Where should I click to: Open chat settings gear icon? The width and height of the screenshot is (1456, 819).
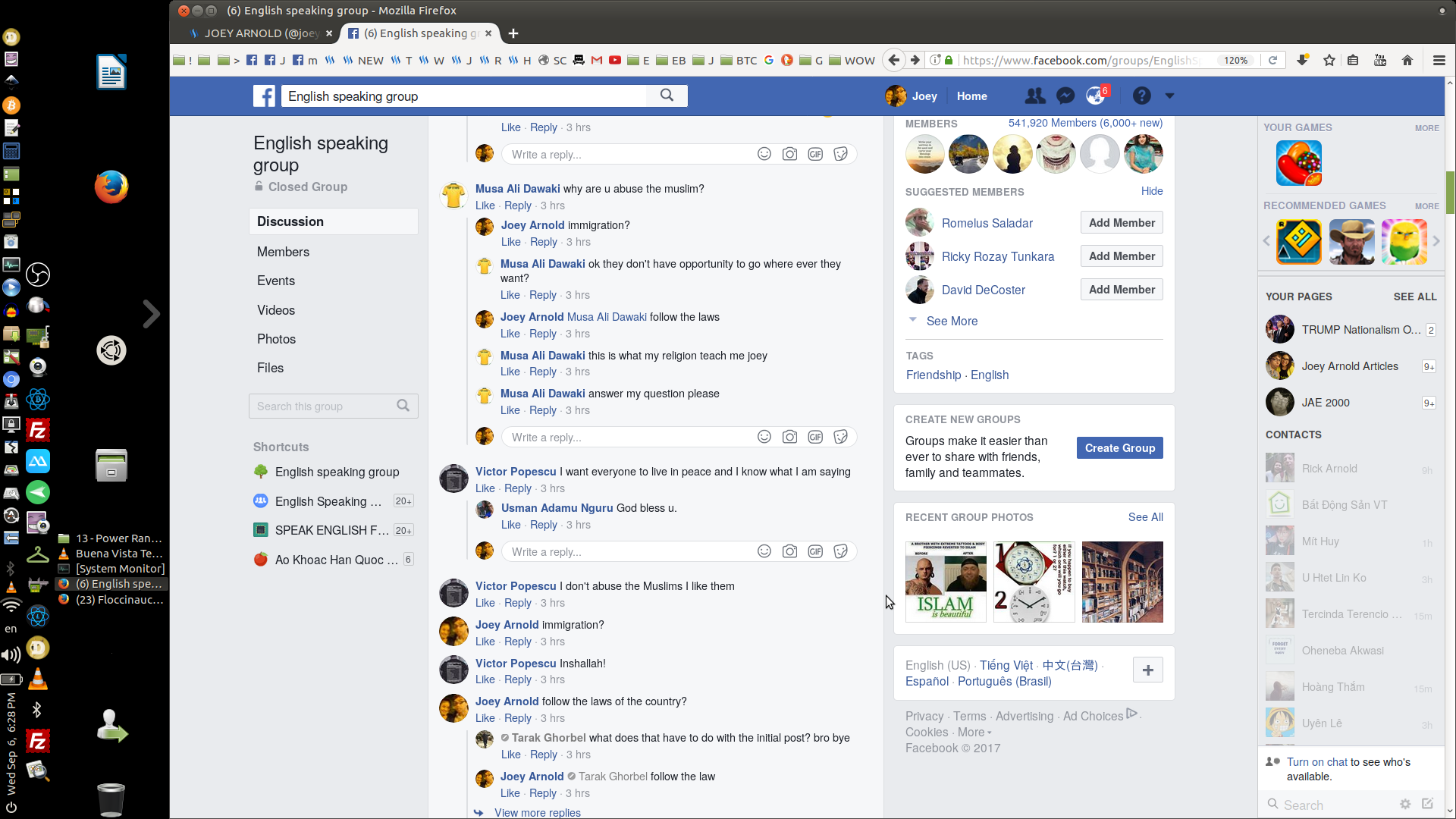[1405, 804]
